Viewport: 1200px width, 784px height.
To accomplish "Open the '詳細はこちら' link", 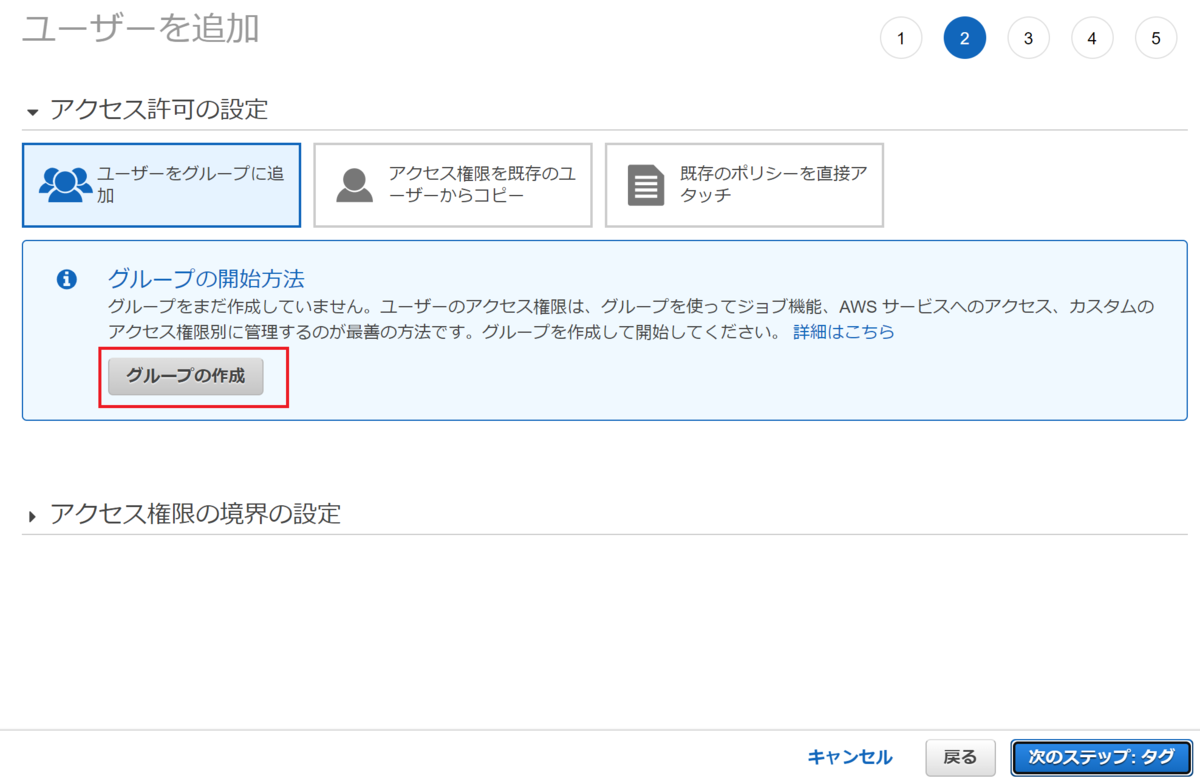I will tap(844, 332).
